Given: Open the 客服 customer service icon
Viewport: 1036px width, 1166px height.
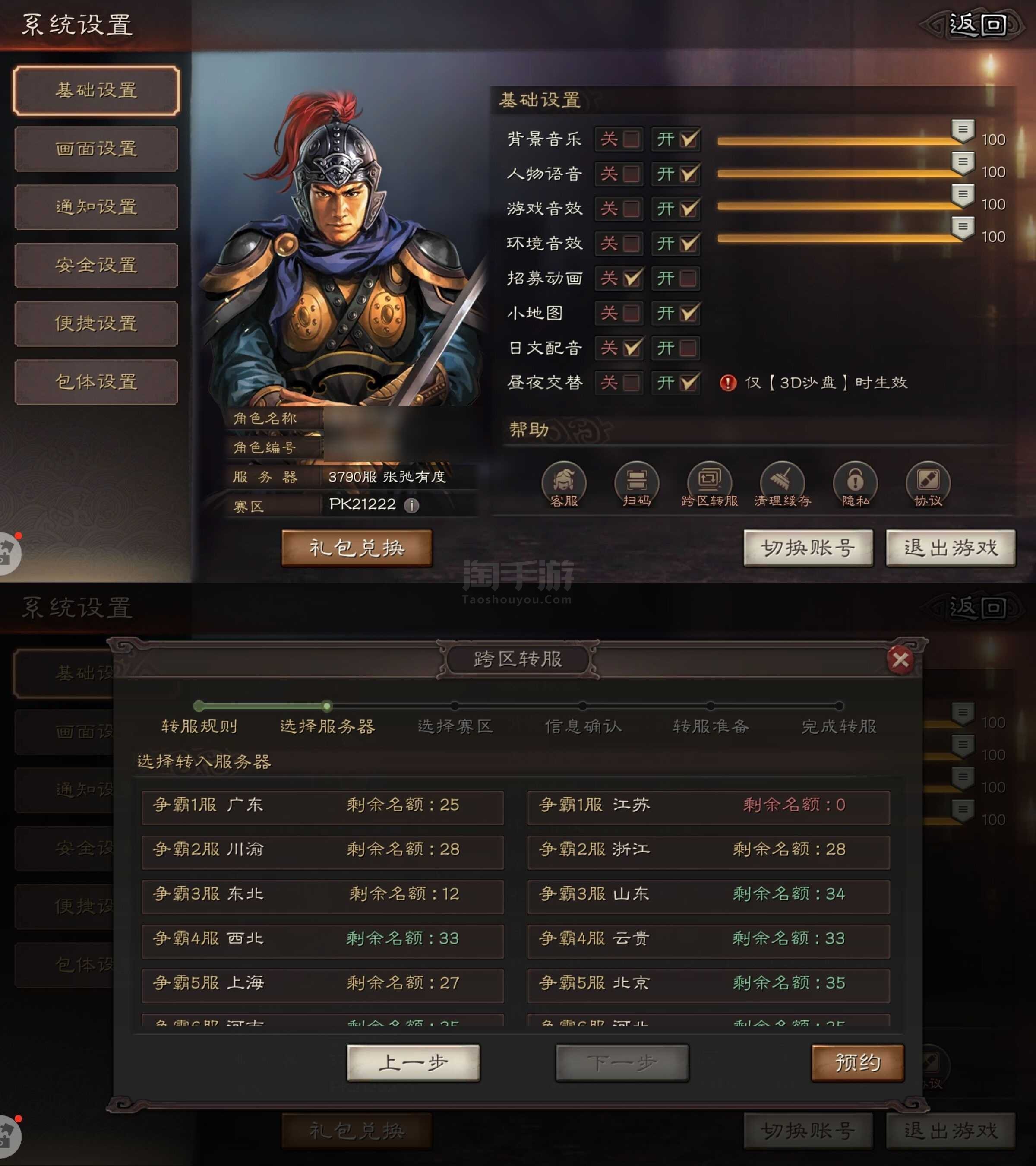Looking at the screenshot, I should pos(563,484).
